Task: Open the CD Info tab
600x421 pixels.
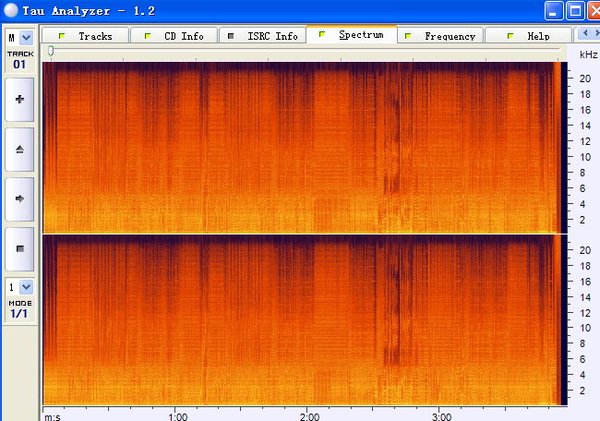Action: [174, 36]
